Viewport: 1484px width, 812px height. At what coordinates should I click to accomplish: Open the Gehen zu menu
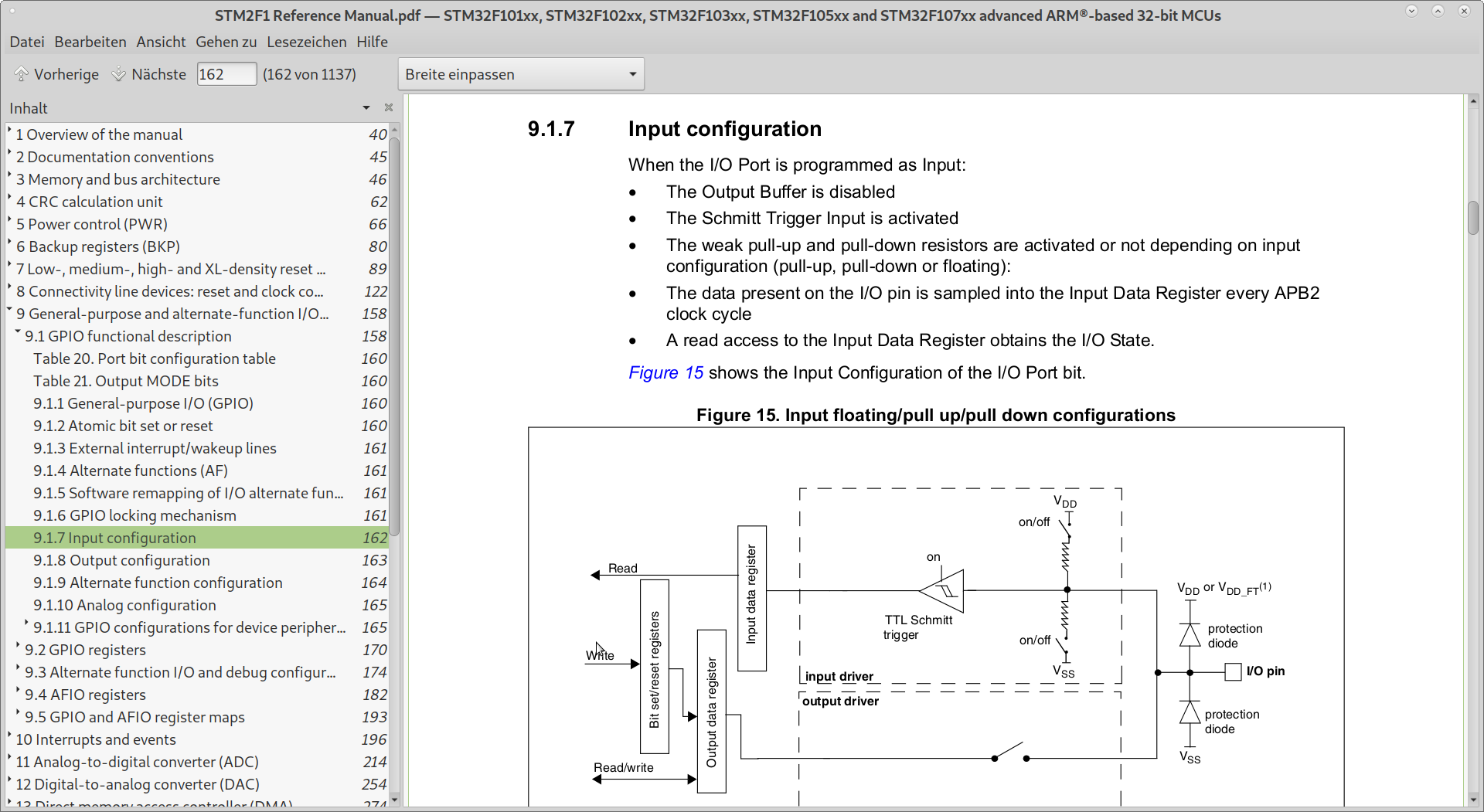226,42
